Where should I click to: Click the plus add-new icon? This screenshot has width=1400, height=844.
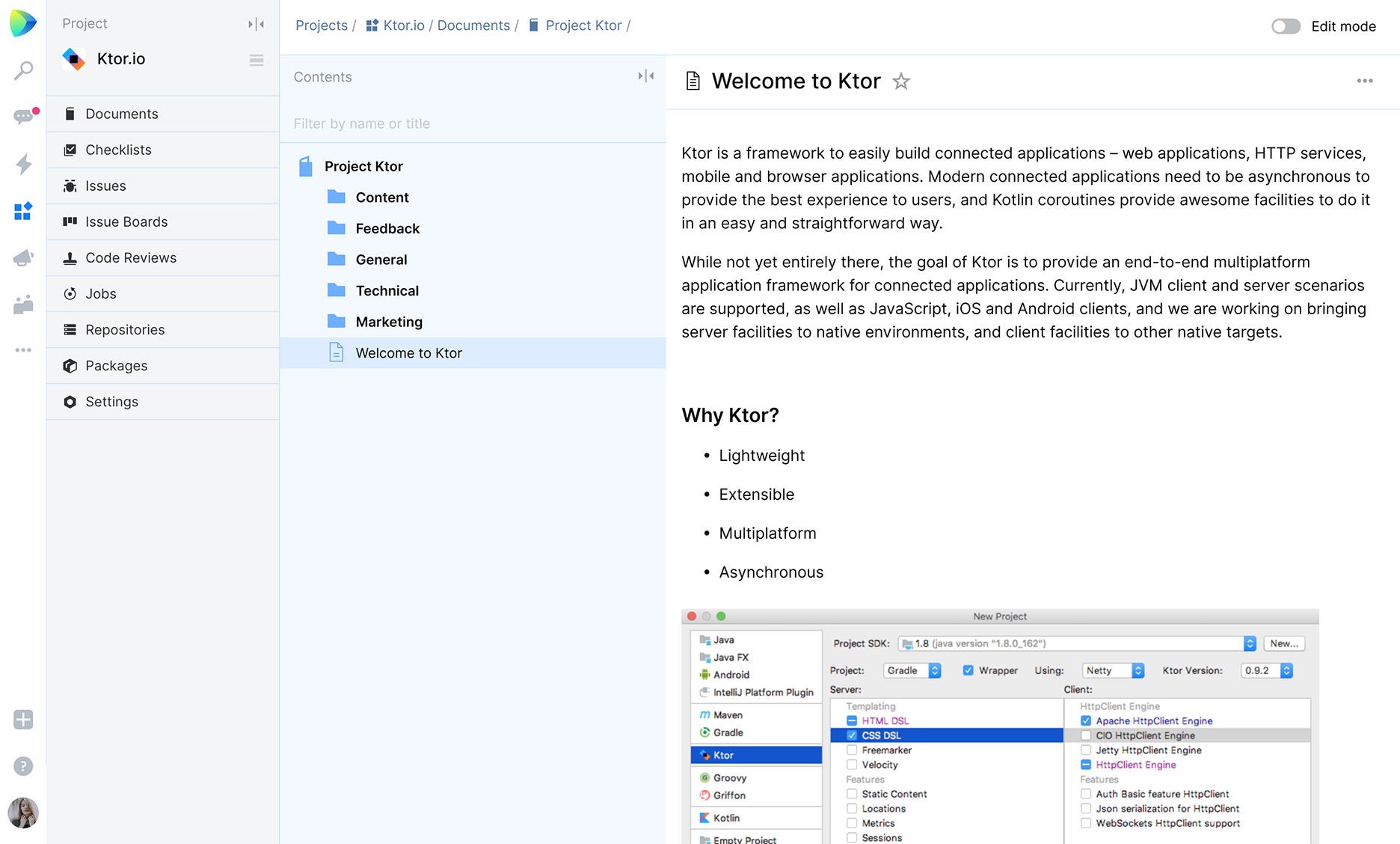23,720
